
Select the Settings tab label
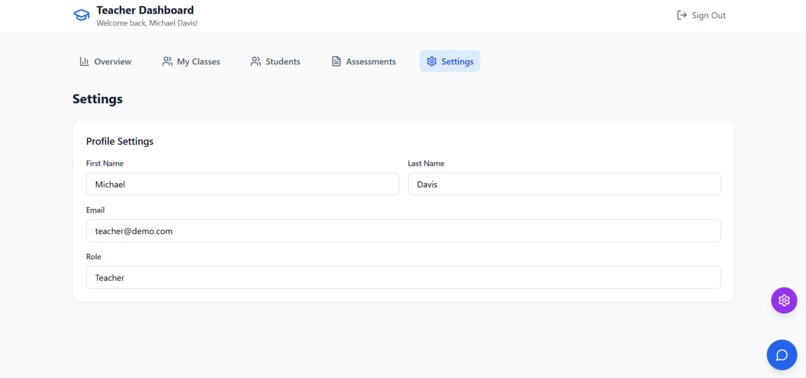457,62
